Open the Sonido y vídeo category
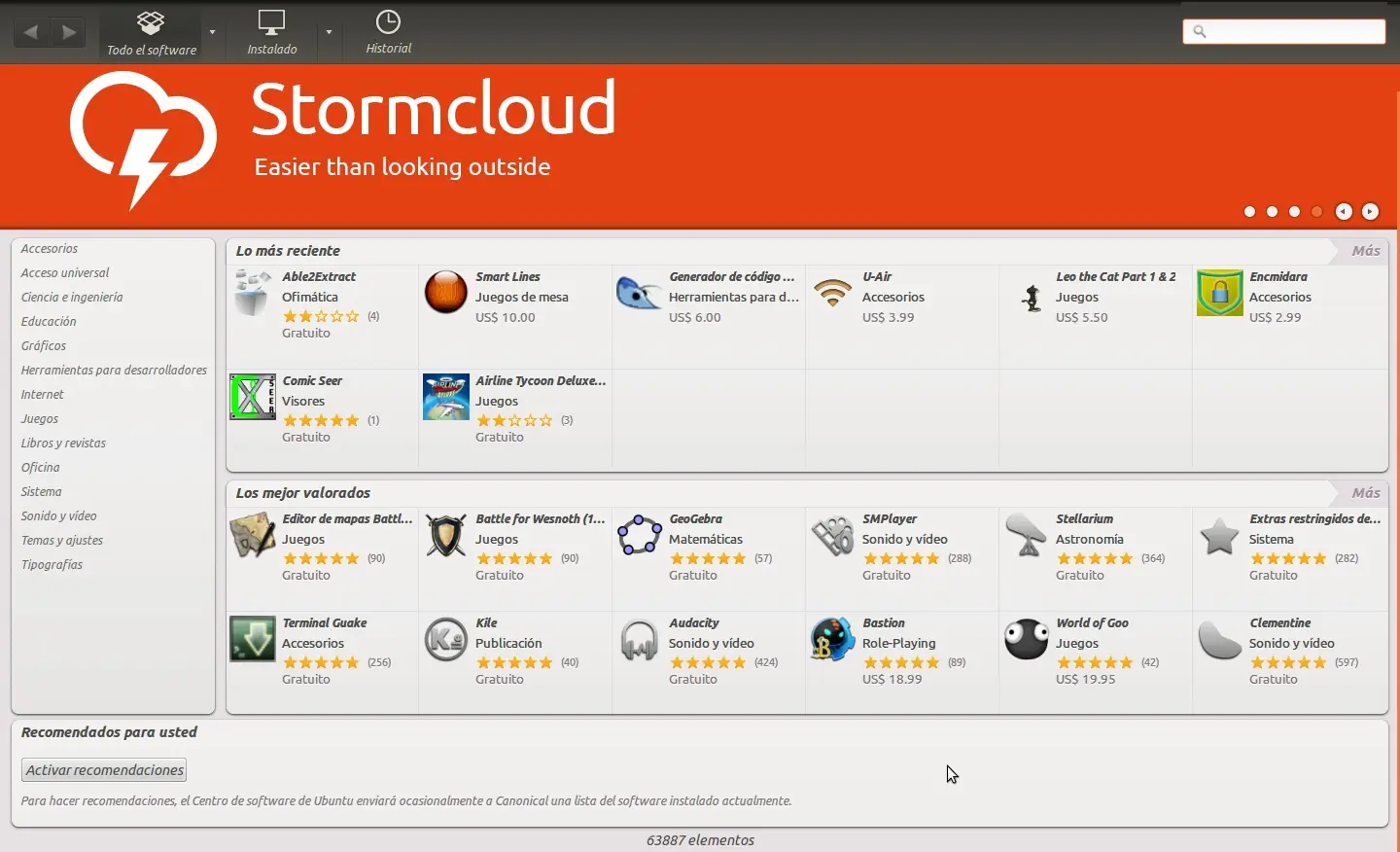Screen dimensions: 1400x852 59,516
